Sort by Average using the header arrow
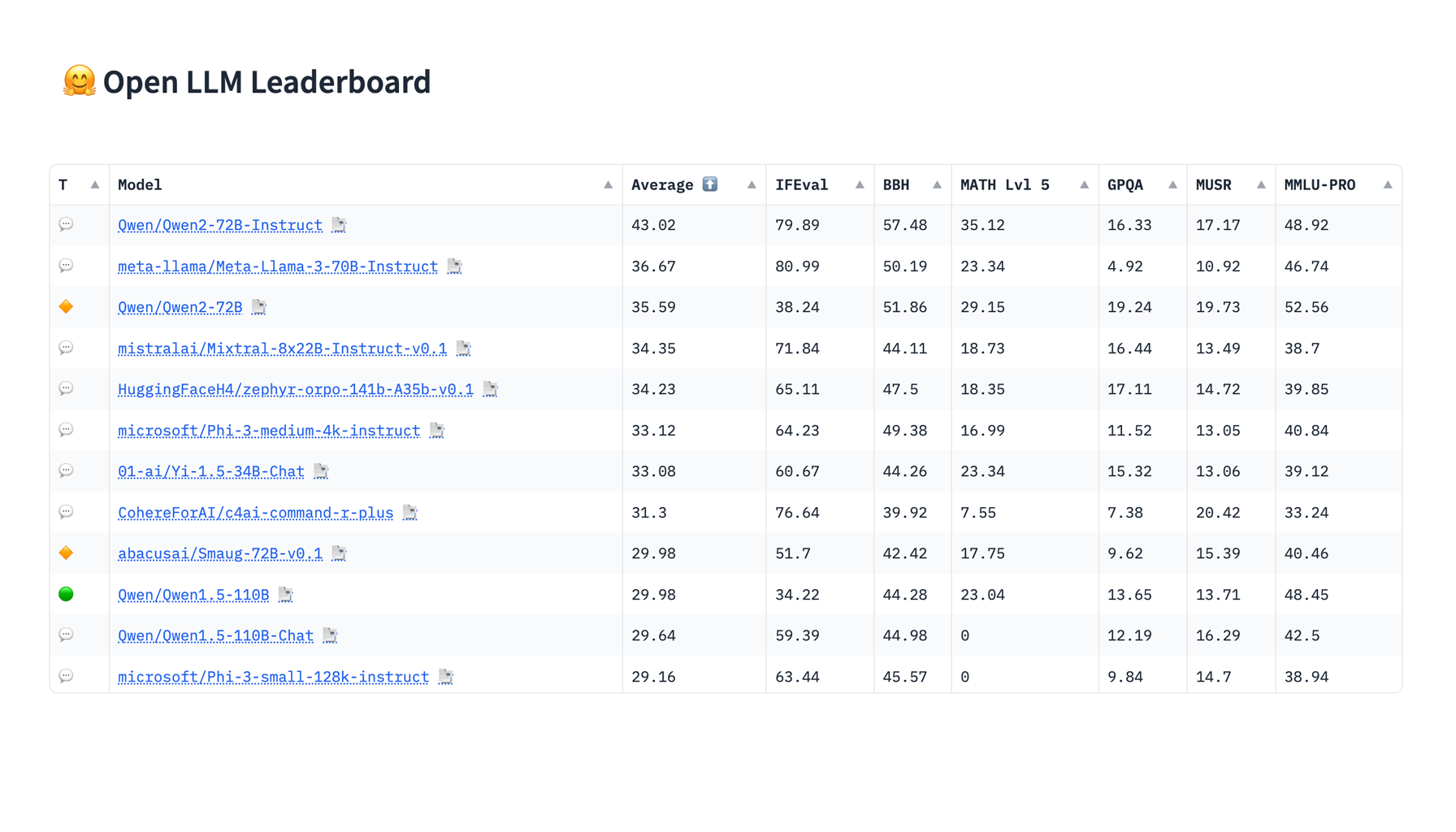 click(752, 184)
